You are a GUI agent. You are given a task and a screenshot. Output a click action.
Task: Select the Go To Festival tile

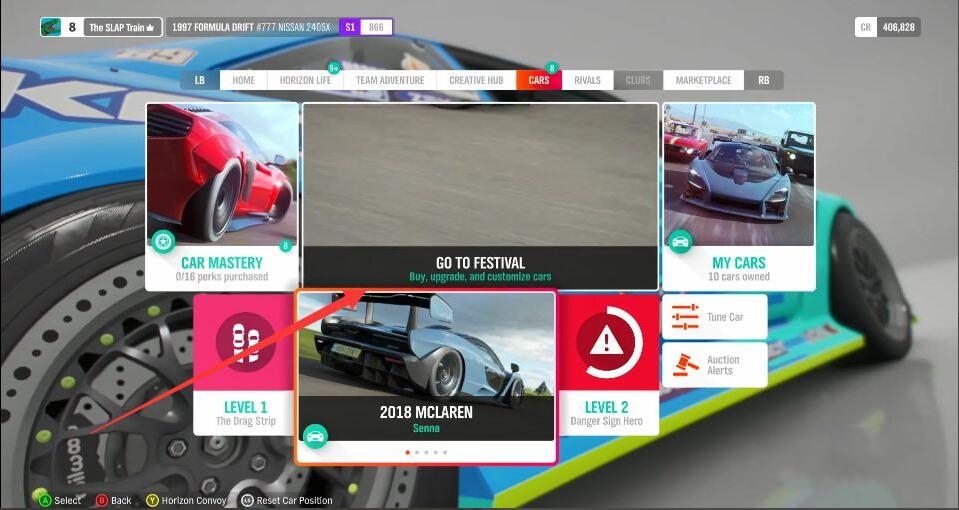point(480,196)
